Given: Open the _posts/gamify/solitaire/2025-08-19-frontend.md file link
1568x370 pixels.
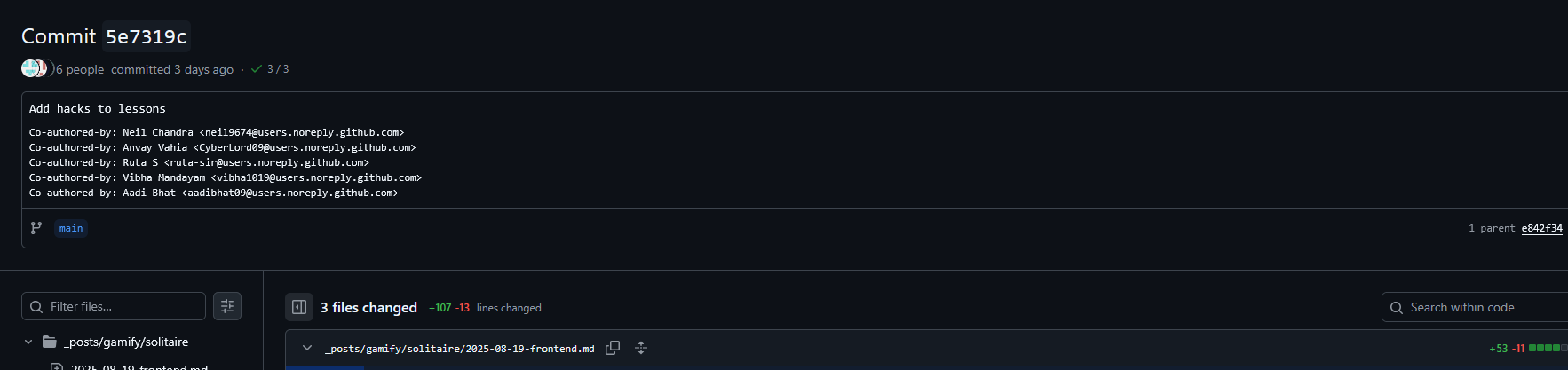Looking at the screenshot, I should (460, 349).
